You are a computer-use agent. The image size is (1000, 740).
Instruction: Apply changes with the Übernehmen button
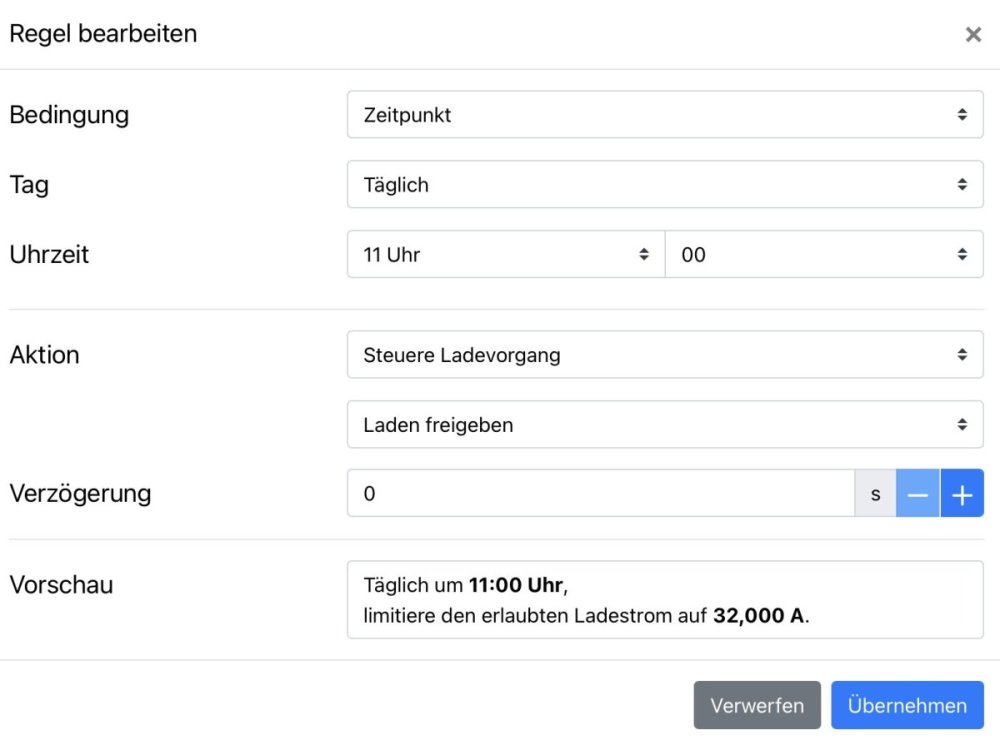click(x=907, y=706)
